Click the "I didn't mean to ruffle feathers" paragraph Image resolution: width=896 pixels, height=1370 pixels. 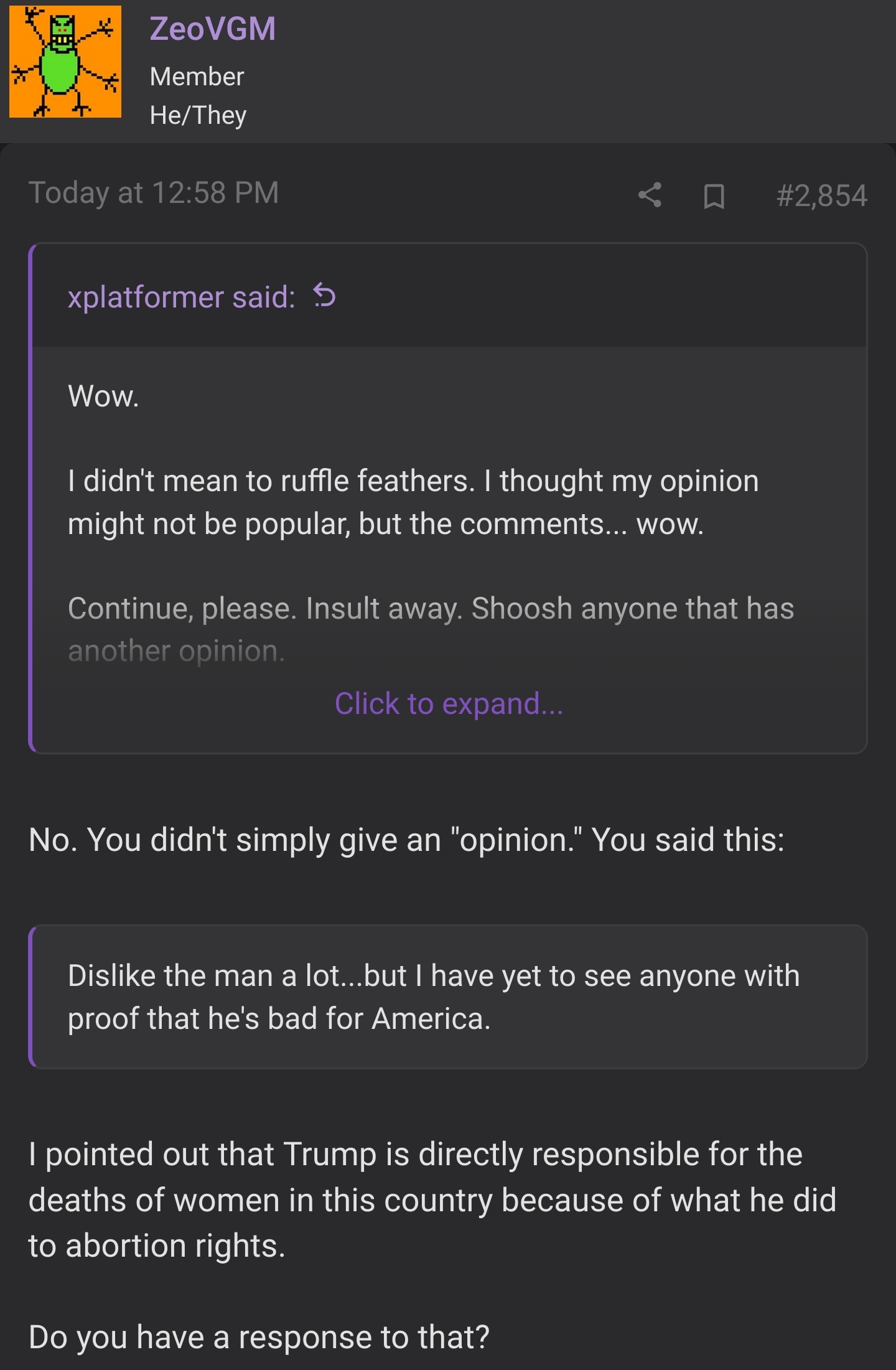point(413,502)
